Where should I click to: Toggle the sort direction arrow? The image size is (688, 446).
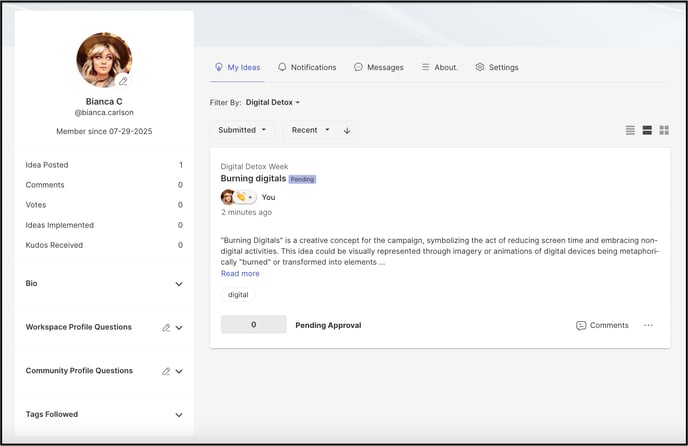tap(347, 130)
